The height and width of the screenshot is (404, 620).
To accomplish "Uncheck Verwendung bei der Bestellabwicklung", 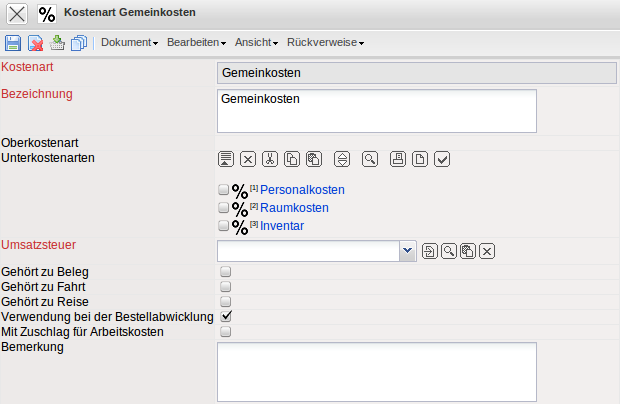I will pyautogui.click(x=226, y=316).
